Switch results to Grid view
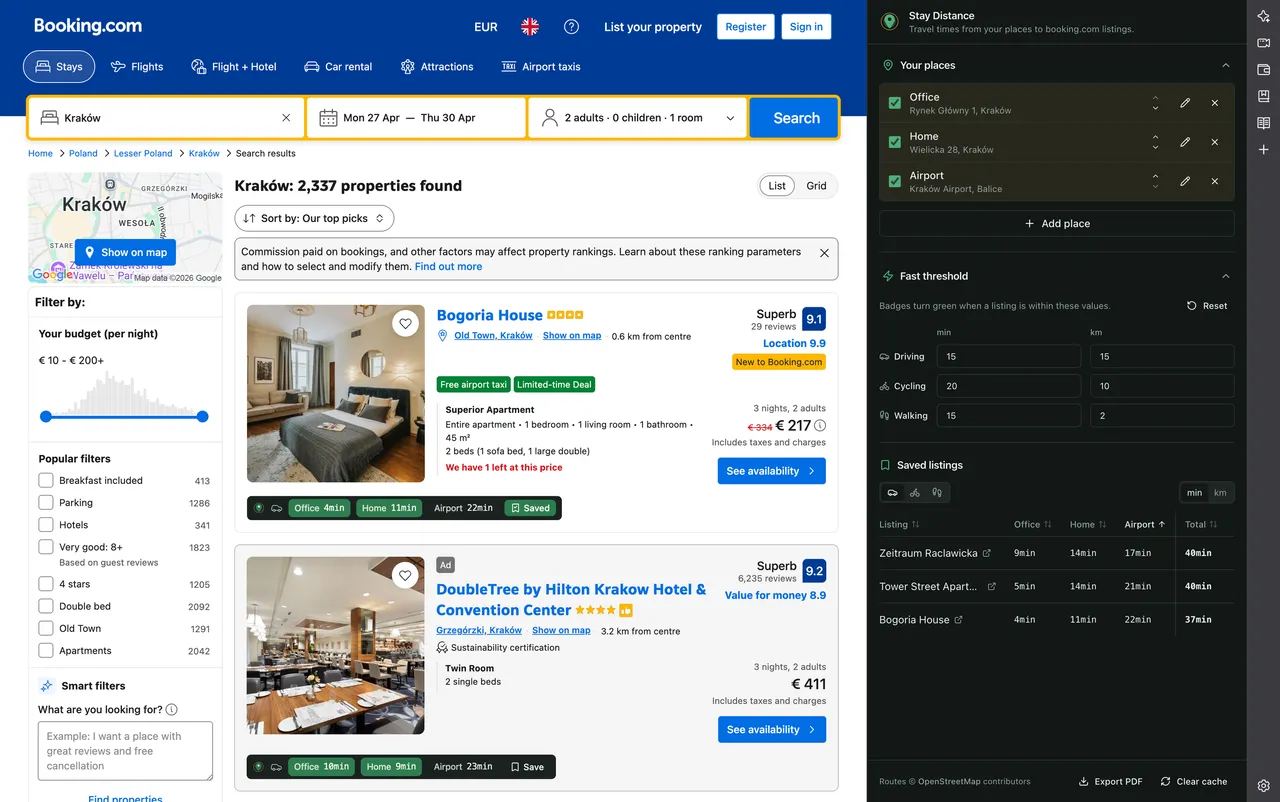 817,186
